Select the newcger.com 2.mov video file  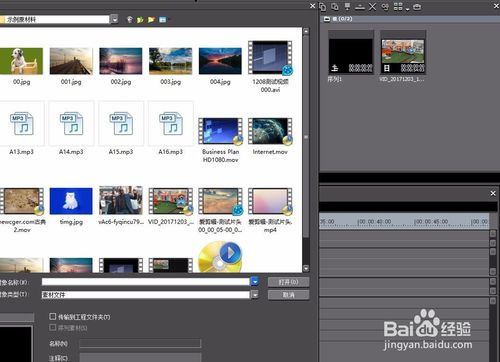pos(22,201)
